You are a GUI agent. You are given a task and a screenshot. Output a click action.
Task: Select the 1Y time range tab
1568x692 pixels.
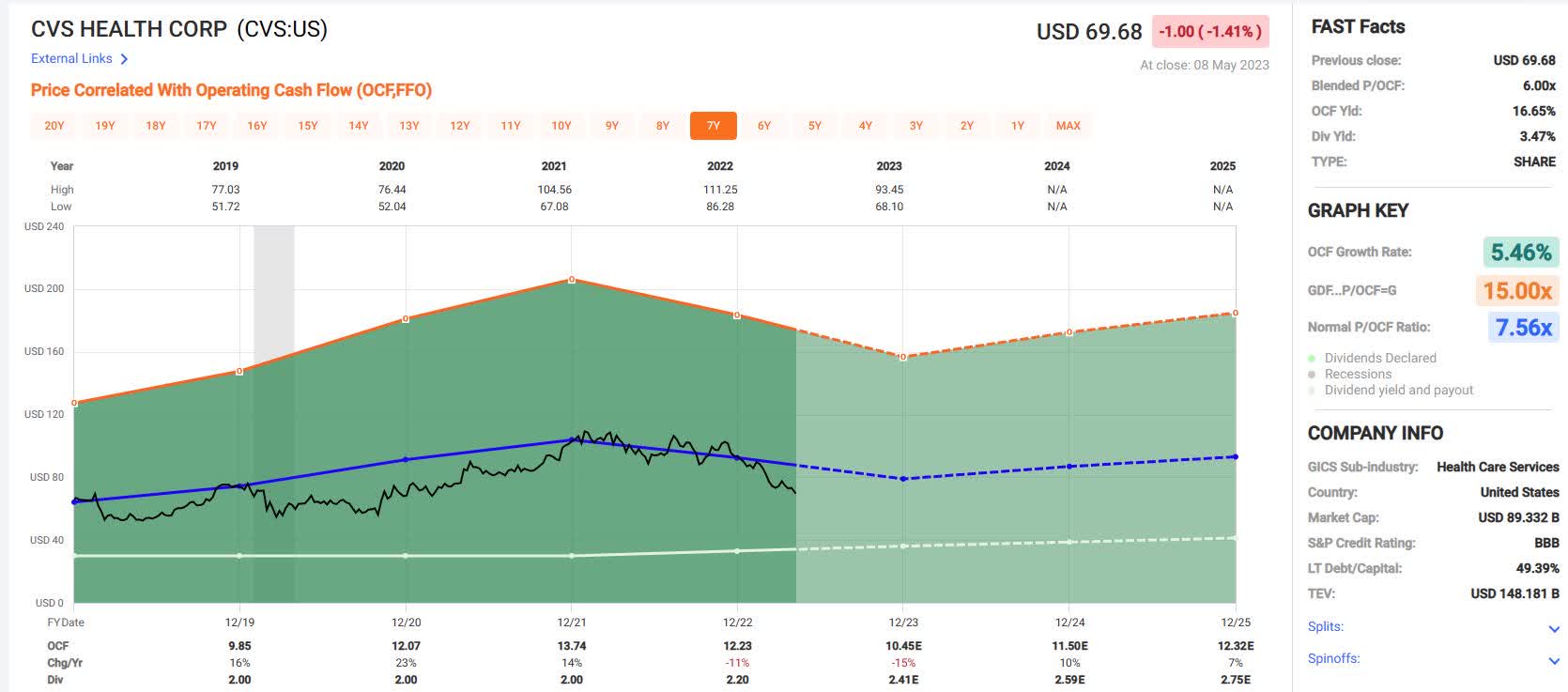coord(1017,126)
